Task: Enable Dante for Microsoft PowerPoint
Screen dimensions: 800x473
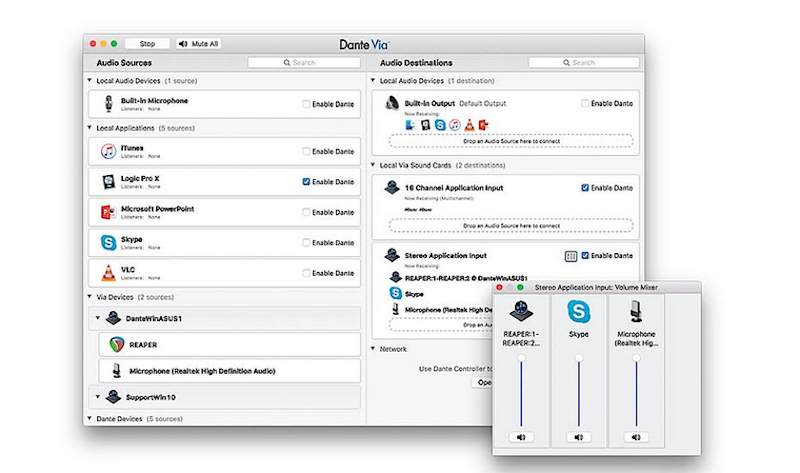Action: 306,212
